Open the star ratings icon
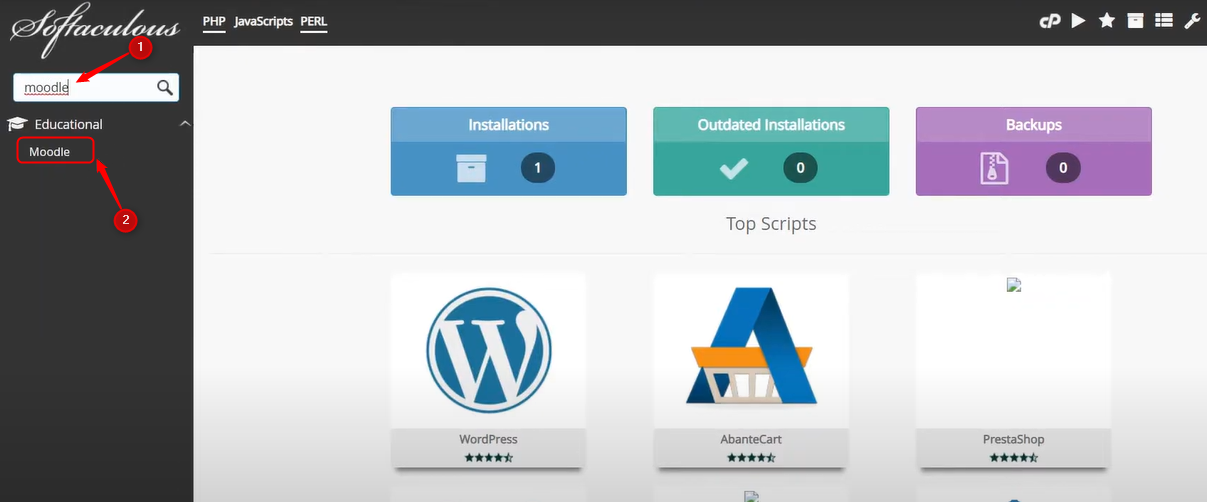 click(1107, 21)
